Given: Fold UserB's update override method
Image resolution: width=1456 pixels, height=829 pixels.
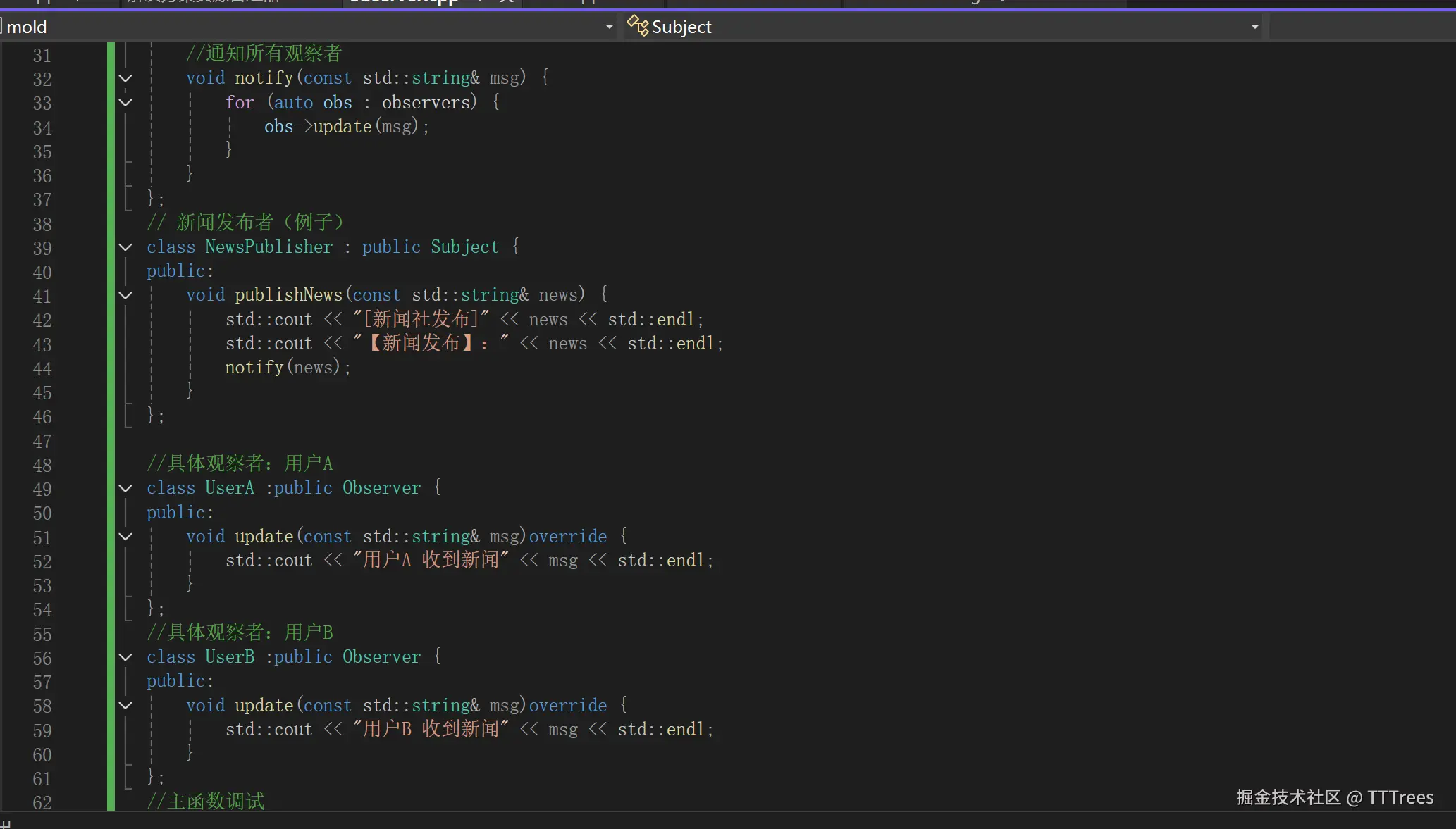Looking at the screenshot, I should (125, 705).
